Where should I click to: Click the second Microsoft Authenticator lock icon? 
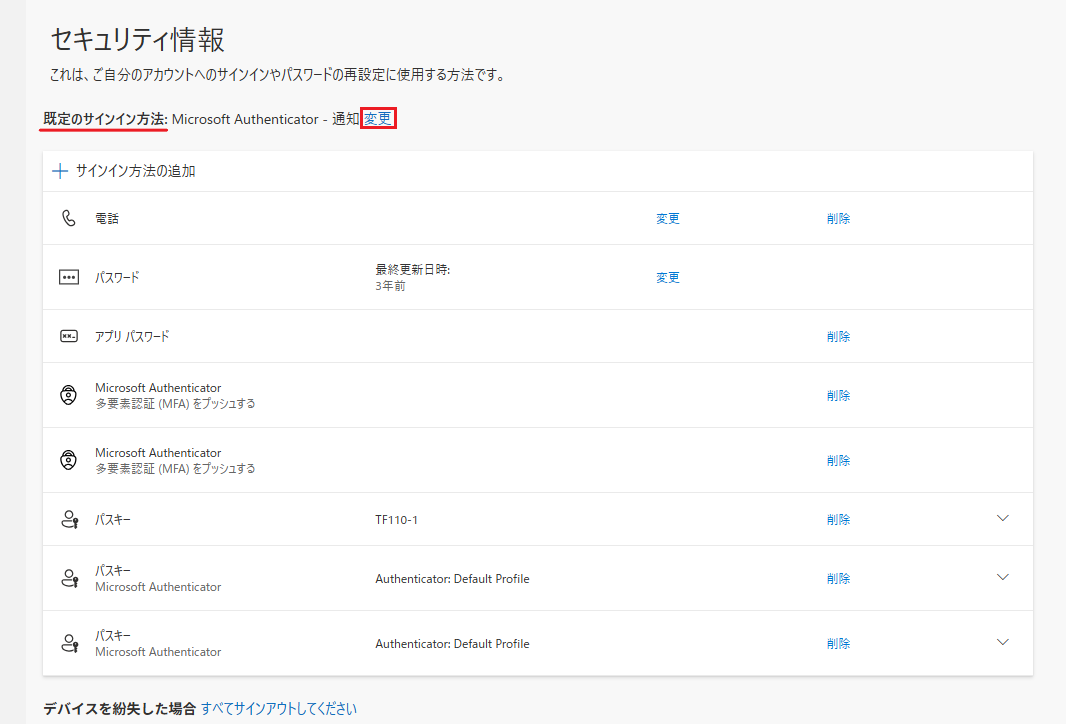[69, 460]
